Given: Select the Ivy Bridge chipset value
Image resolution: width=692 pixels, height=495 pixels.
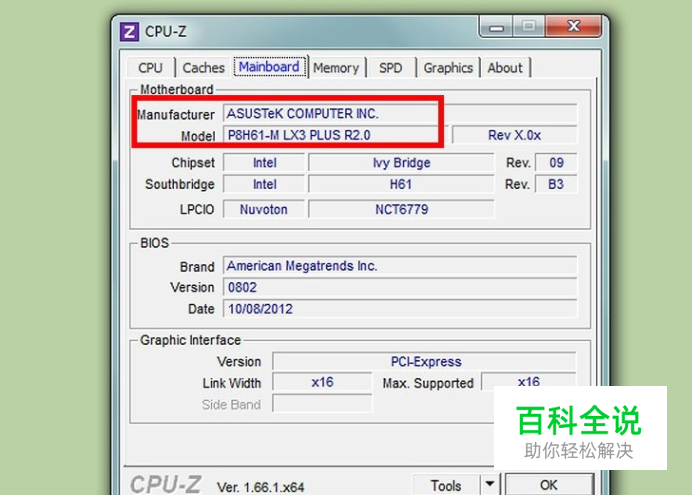Looking at the screenshot, I should coord(401,162).
